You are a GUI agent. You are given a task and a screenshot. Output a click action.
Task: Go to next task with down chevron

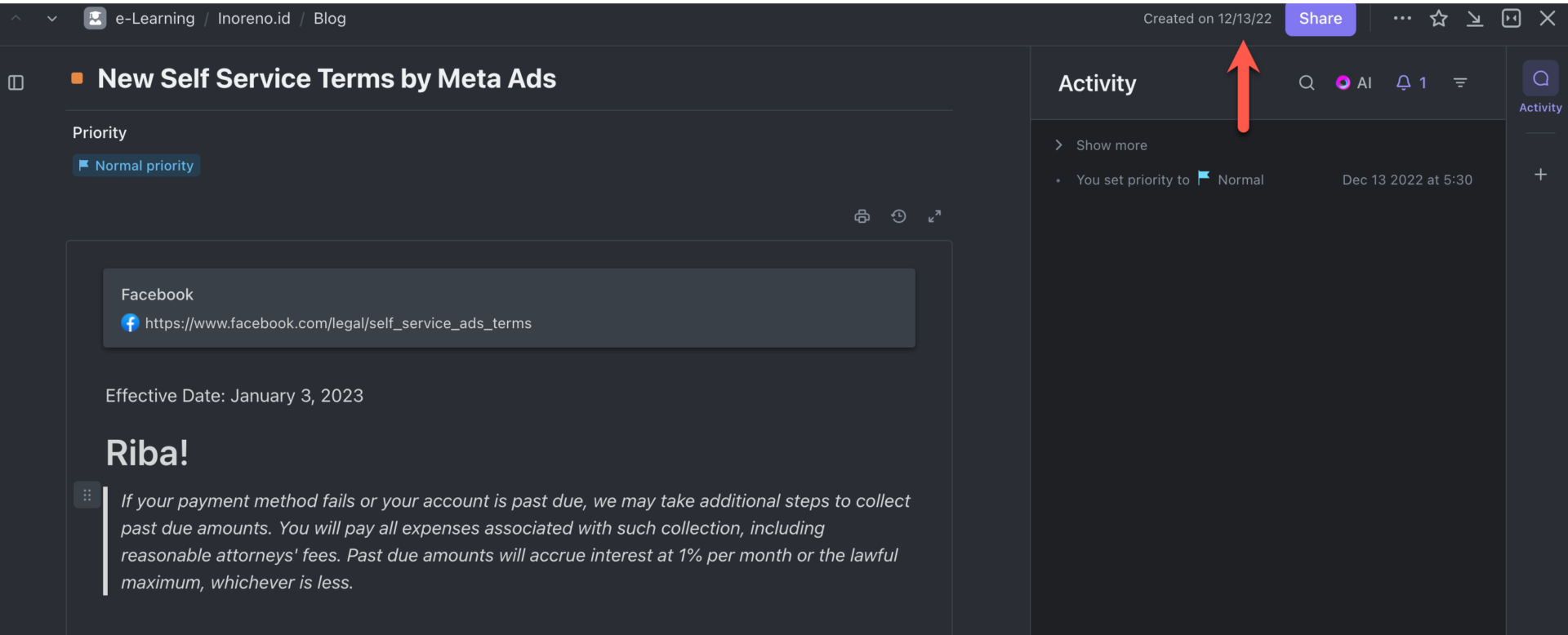point(52,19)
